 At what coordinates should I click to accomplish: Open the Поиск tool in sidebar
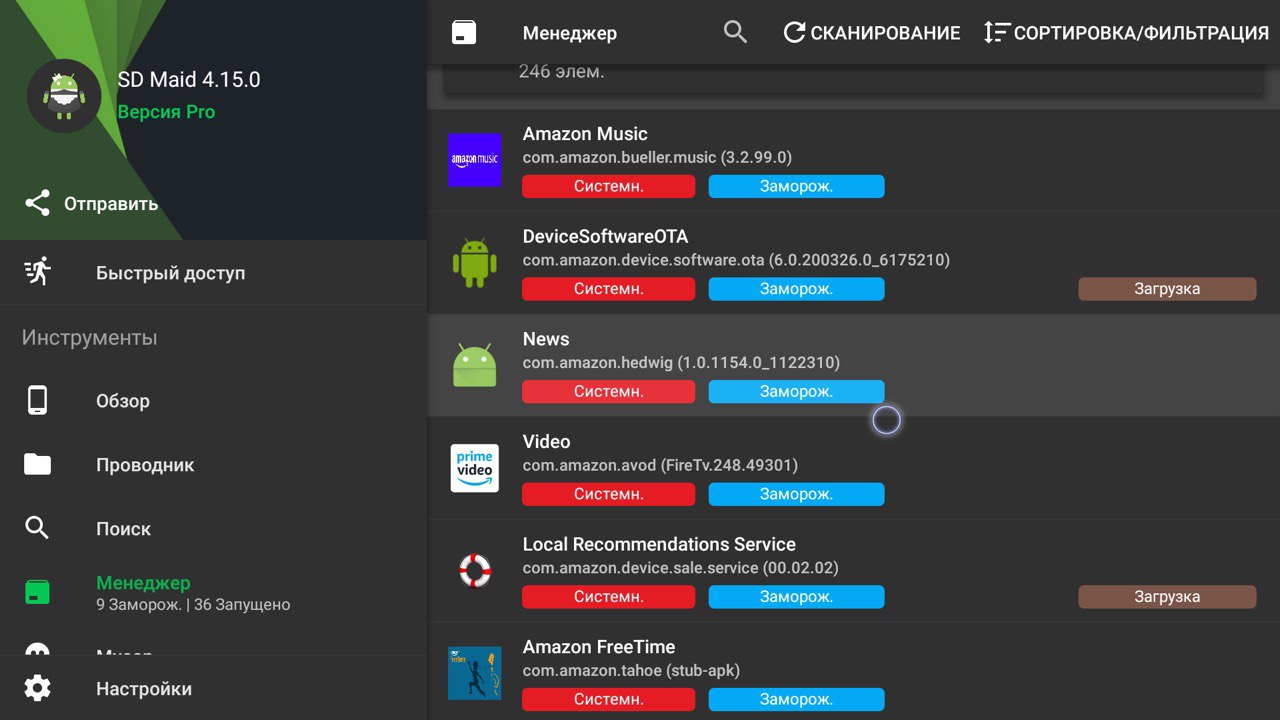coord(213,528)
